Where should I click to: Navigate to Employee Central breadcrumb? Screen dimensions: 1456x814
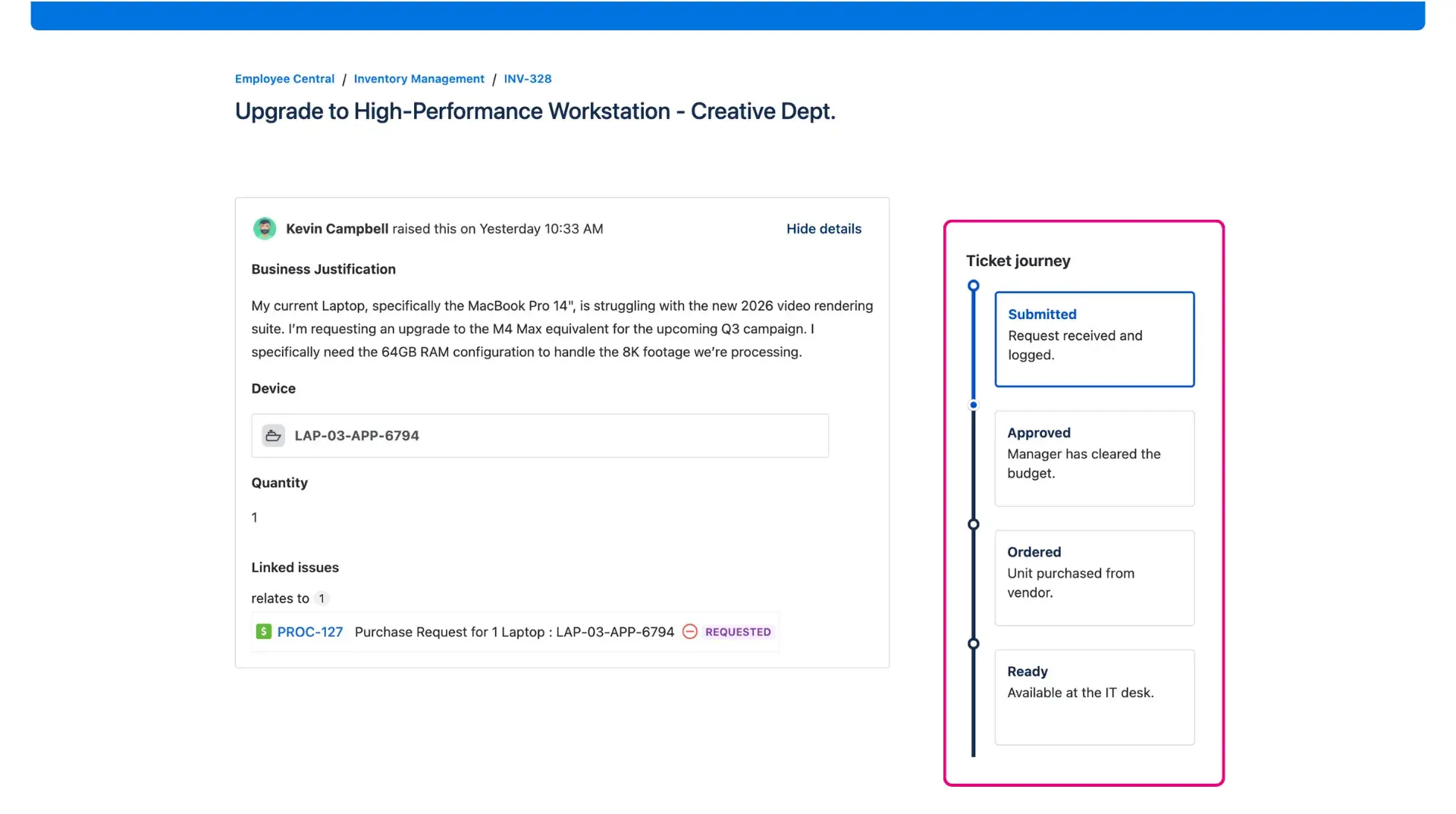coord(284,78)
